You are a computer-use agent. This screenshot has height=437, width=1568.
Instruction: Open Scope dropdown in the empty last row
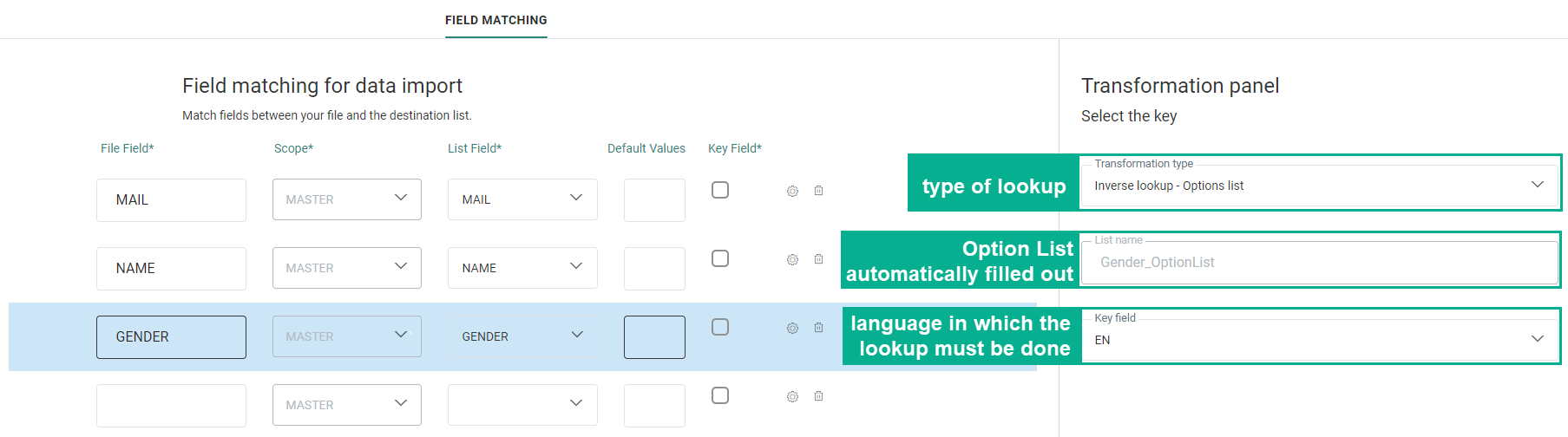(x=346, y=405)
